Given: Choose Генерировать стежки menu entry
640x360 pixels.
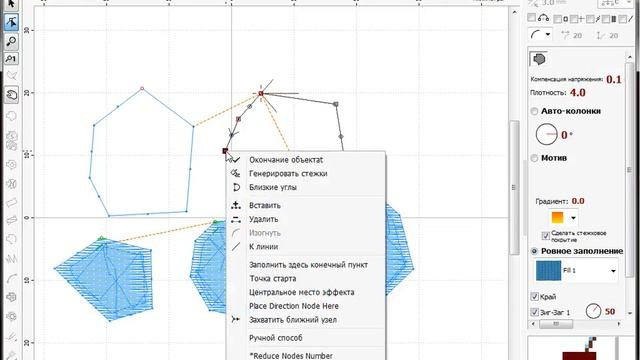Looking at the screenshot, I should (x=288, y=173).
